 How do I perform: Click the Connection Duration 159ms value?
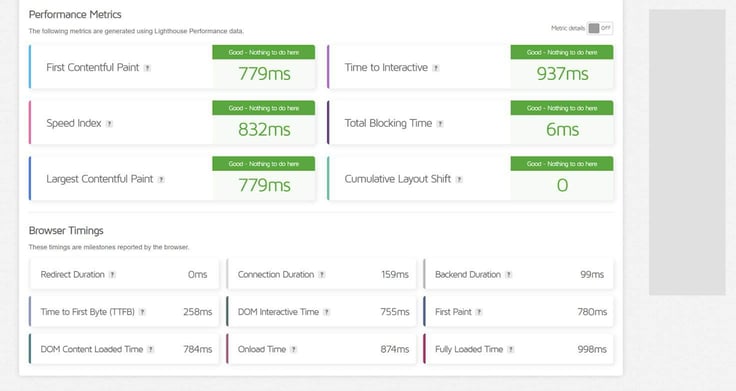[x=395, y=275]
